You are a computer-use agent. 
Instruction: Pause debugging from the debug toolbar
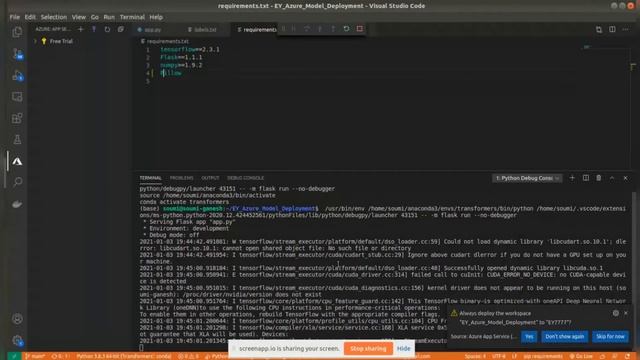(x=293, y=29)
